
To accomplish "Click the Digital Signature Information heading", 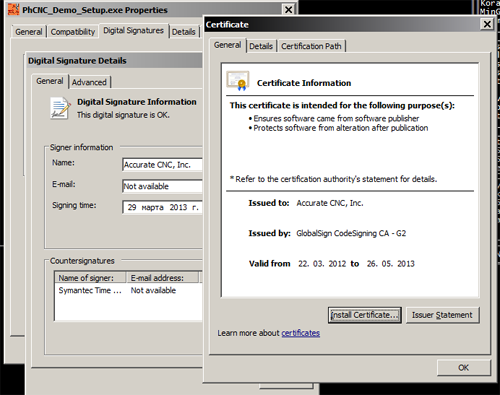I will point(137,102).
